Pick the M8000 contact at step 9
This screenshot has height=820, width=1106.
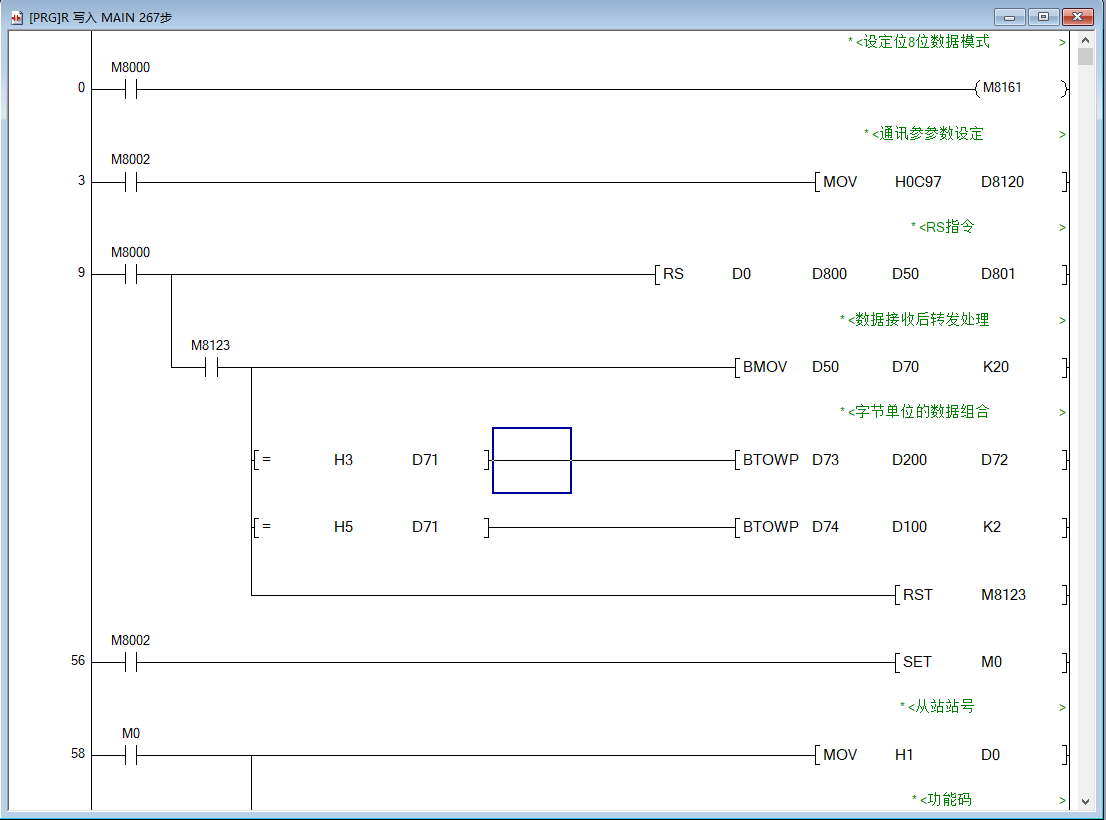click(130, 274)
